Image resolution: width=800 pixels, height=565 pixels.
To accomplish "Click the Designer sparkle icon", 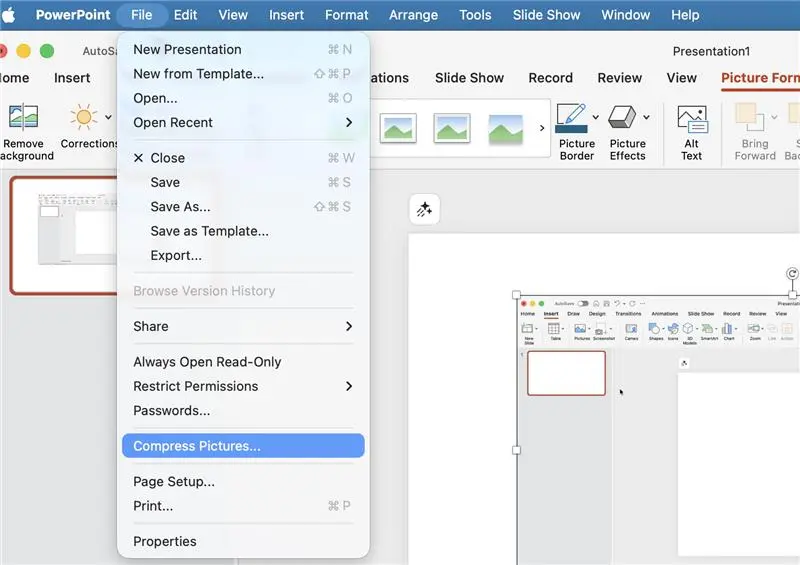I will pyautogui.click(x=424, y=209).
